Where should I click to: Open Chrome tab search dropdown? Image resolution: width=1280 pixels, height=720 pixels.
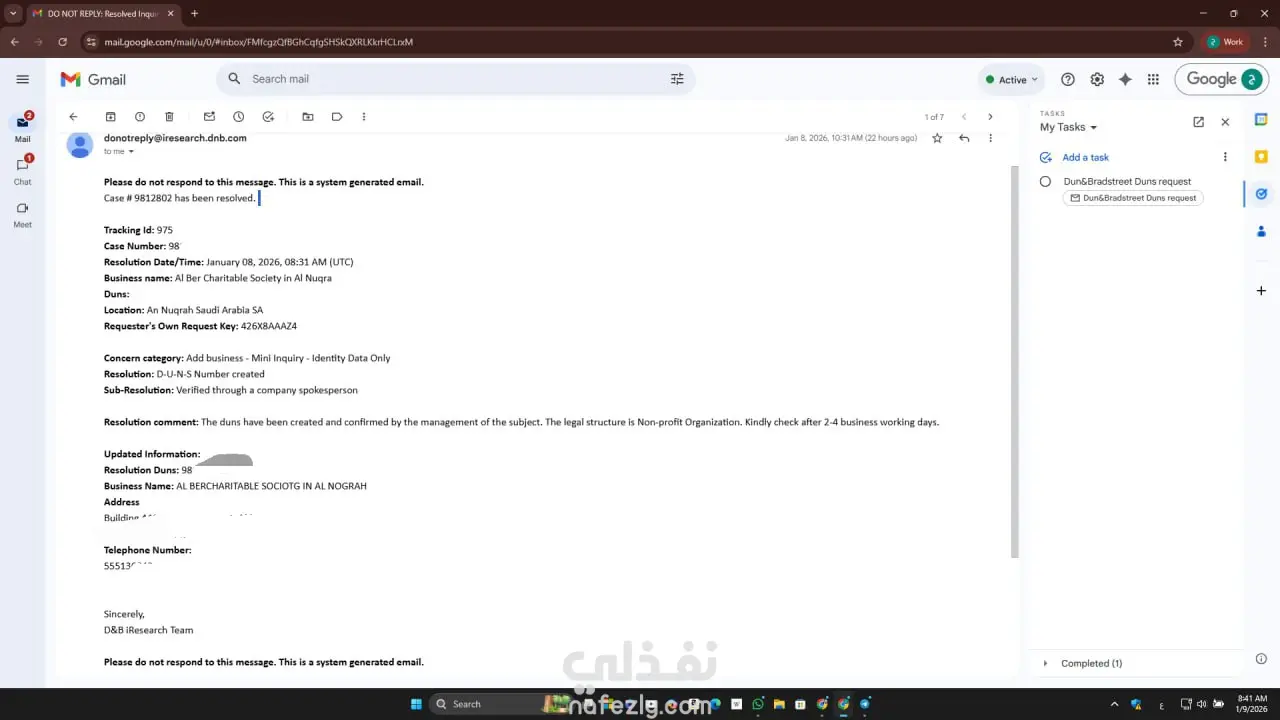[13, 14]
